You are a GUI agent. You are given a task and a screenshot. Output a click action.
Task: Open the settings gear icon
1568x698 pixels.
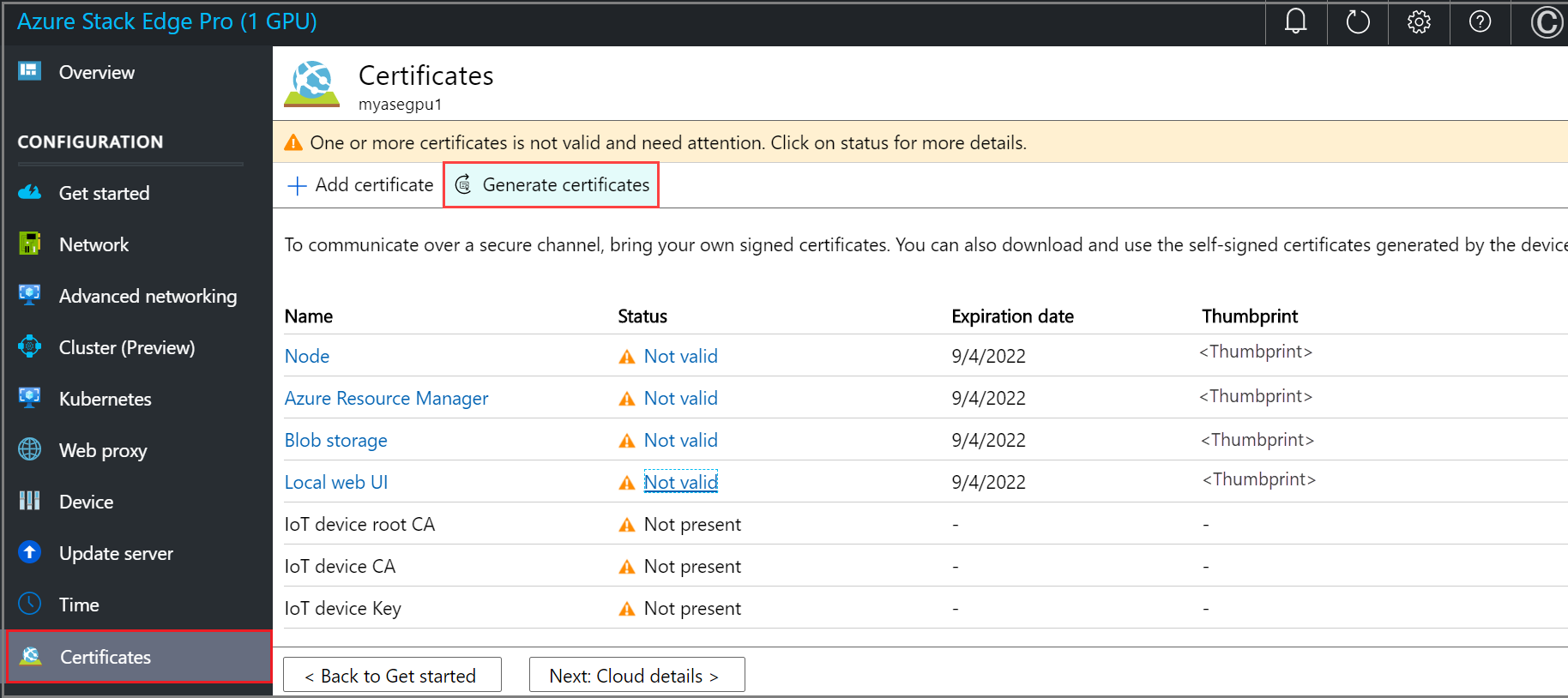tap(1419, 21)
